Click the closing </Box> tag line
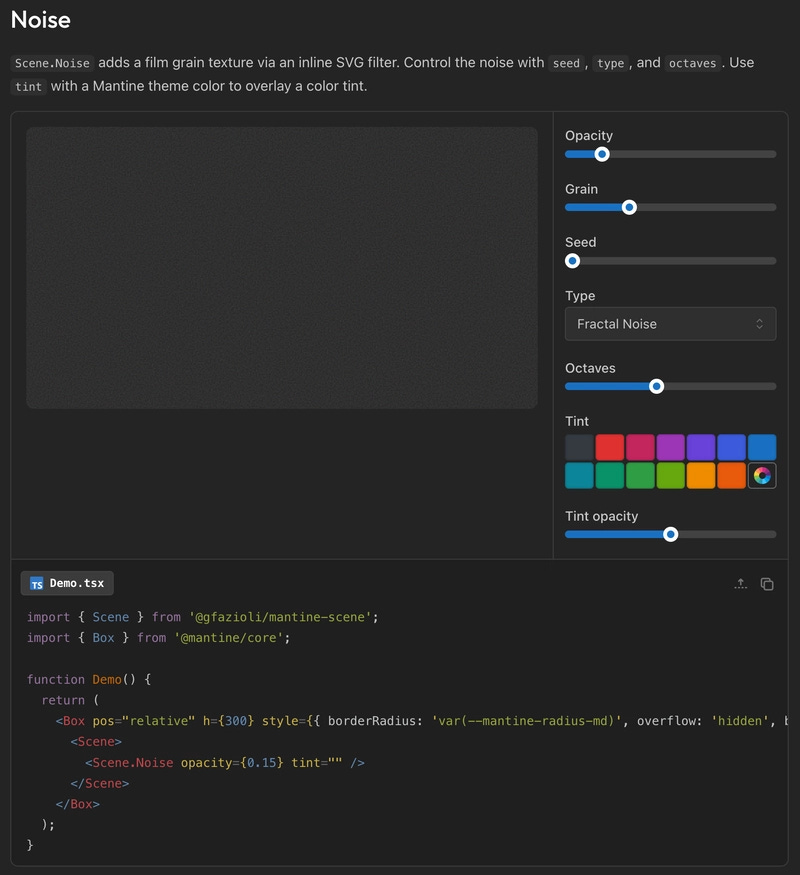 (x=78, y=804)
